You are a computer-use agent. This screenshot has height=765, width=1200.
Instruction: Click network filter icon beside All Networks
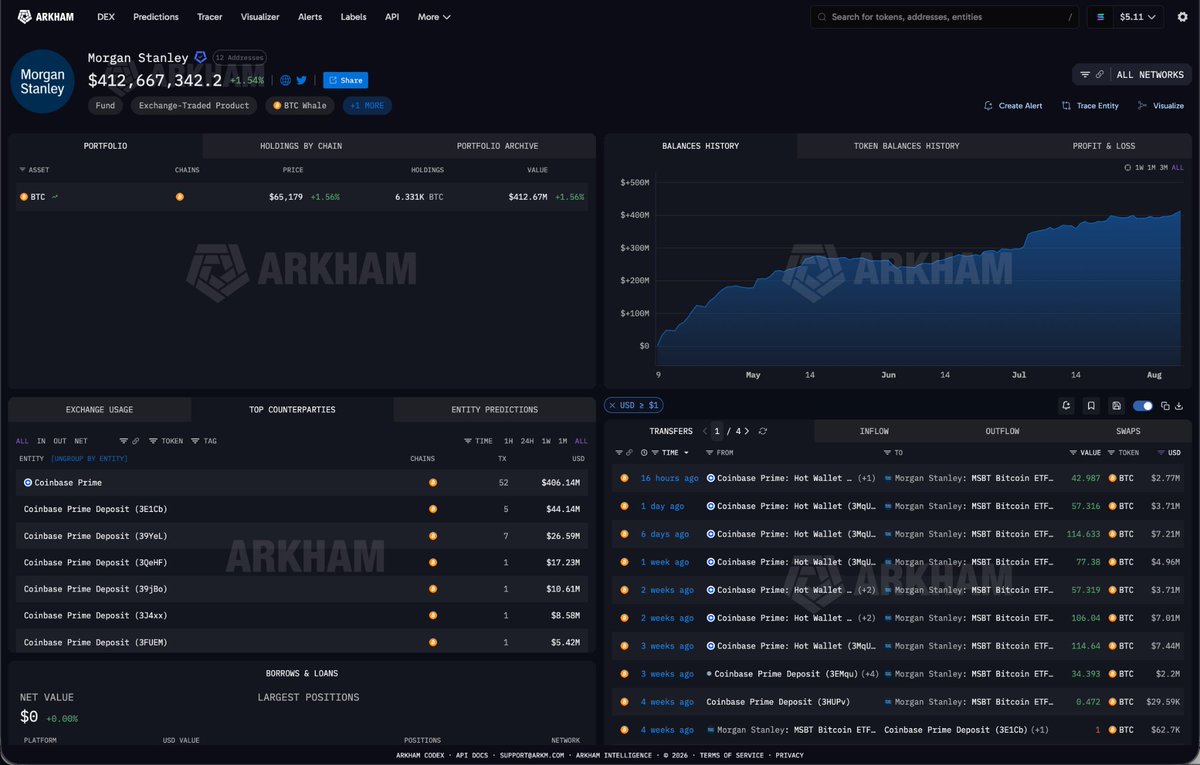pyautogui.click(x=1085, y=74)
